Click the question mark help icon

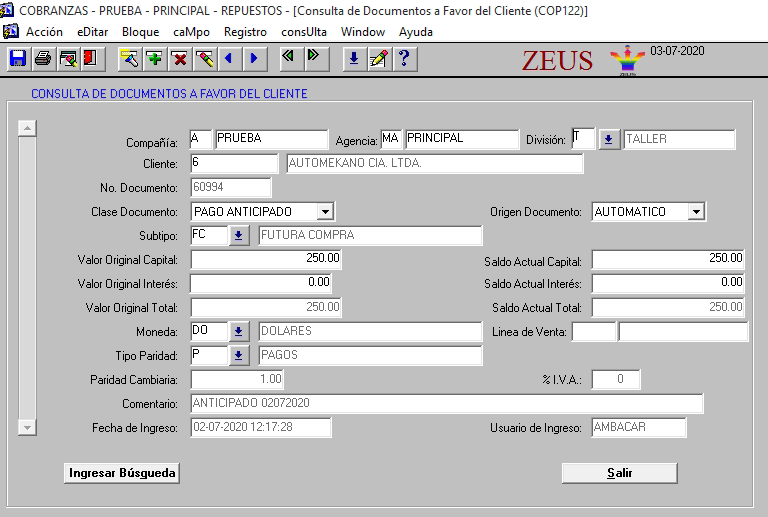click(x=403, y=59)
